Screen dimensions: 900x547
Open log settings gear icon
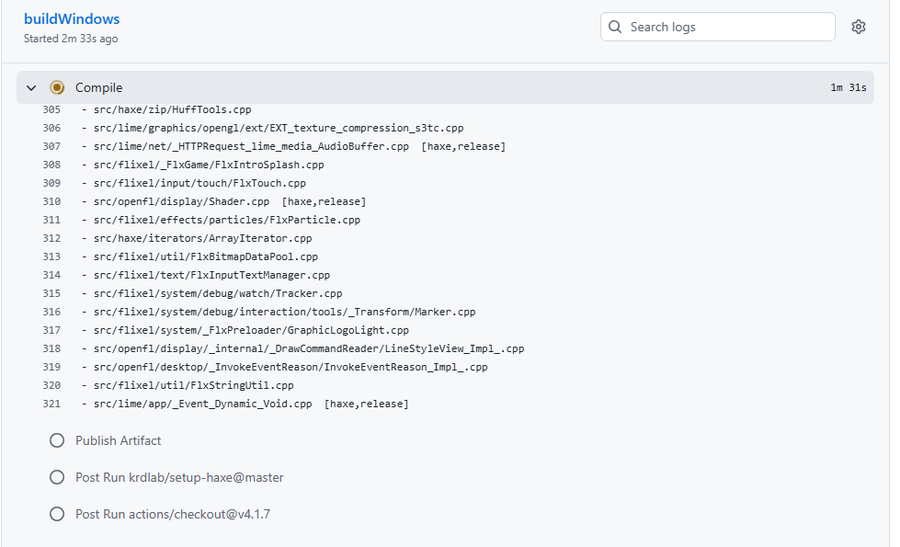tap(858, 27)
